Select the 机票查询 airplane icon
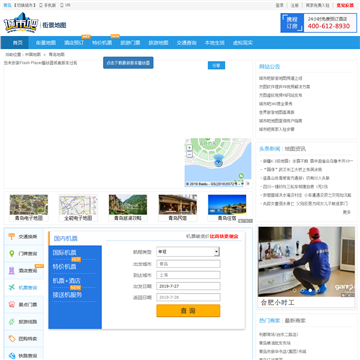The height and width of the screenshot is (360, 360). click(x=12, y=288)
